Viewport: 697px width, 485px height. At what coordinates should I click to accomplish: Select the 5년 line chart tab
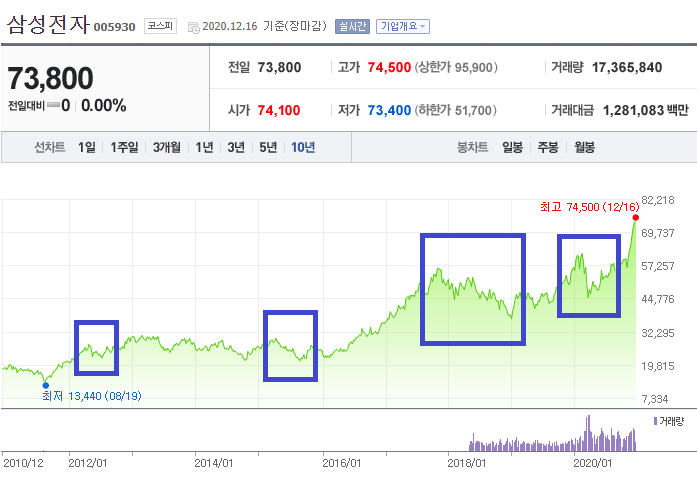268,147
